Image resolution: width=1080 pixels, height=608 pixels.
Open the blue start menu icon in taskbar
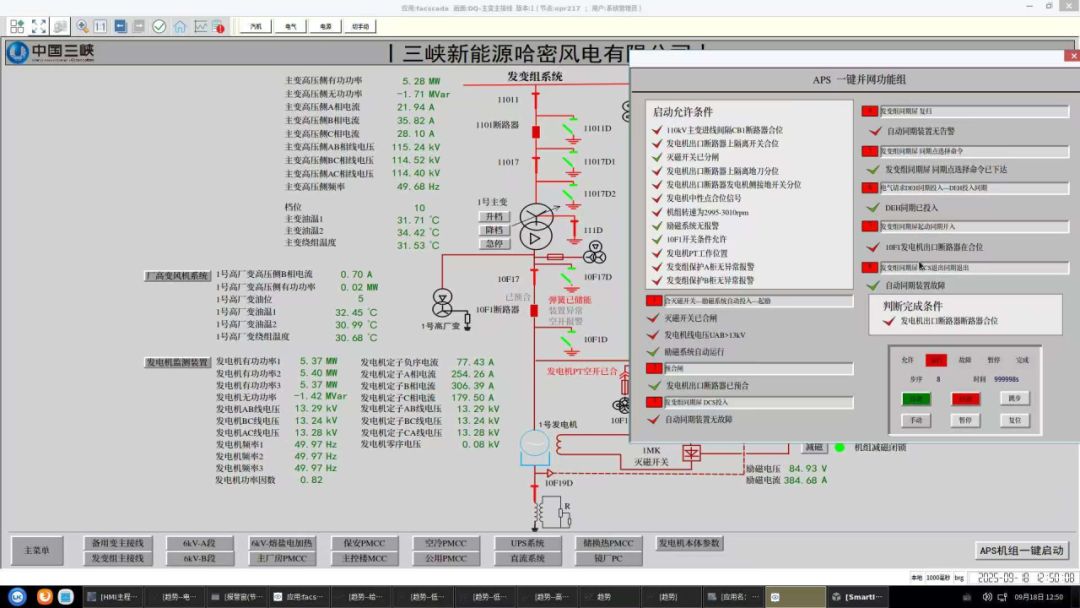coord(17,596)
